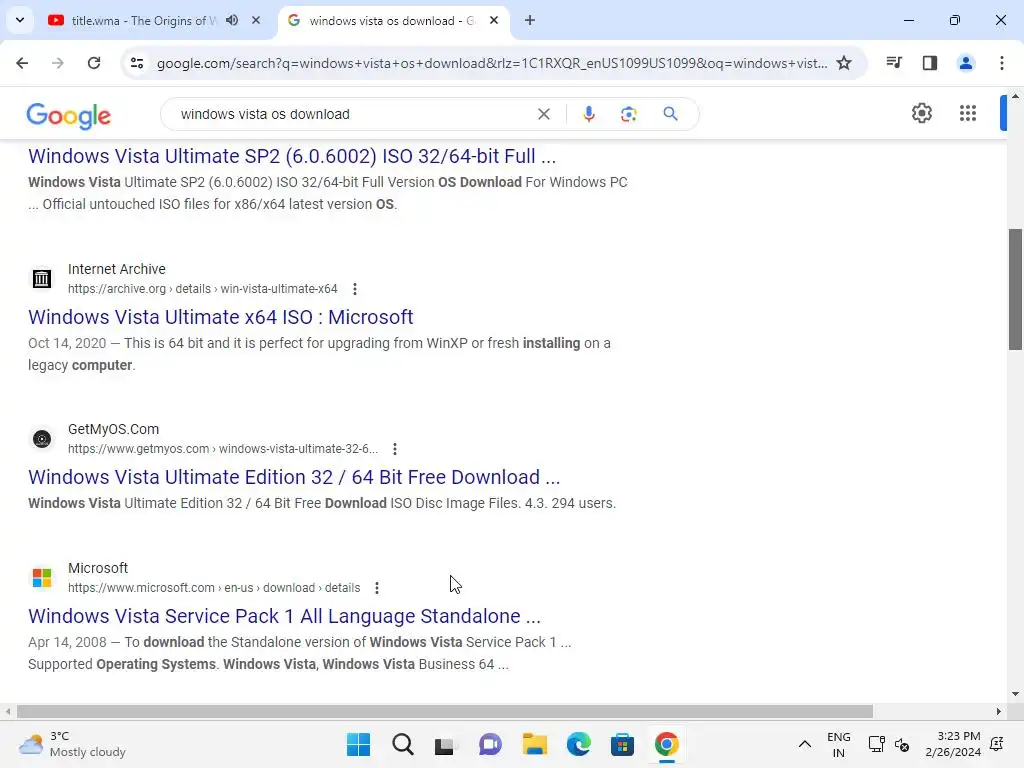Open the Chat app on the taskbar
This screenshot has height=768, width=1024.
pyautogui.click(x=490, y=744)
